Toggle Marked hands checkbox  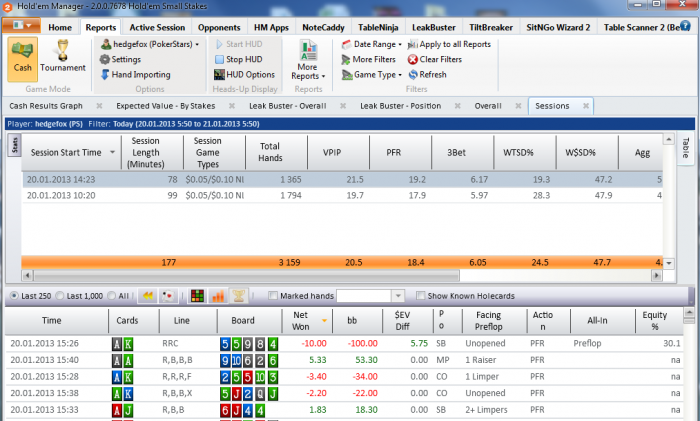coord(273,296)
